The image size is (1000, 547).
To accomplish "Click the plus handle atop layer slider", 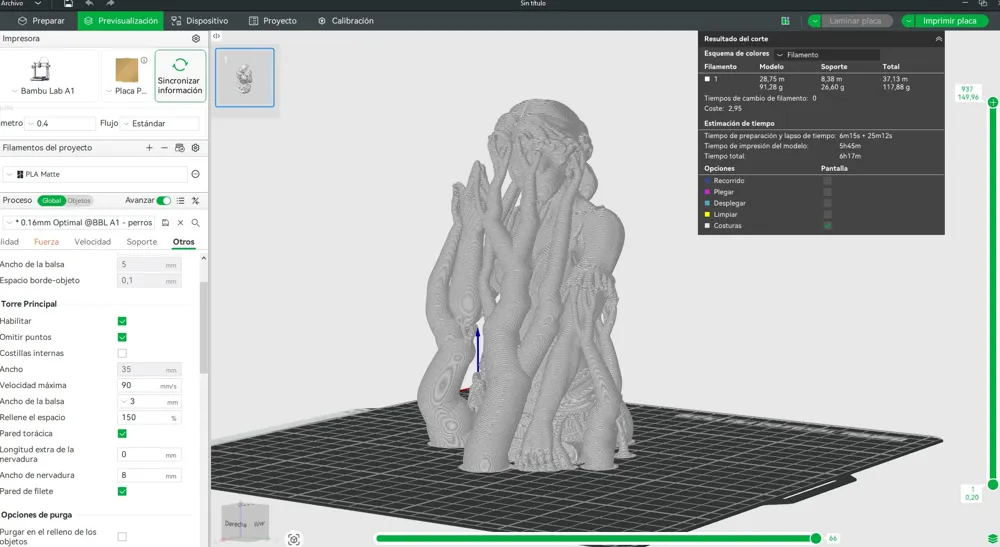I will click(992, 103).
